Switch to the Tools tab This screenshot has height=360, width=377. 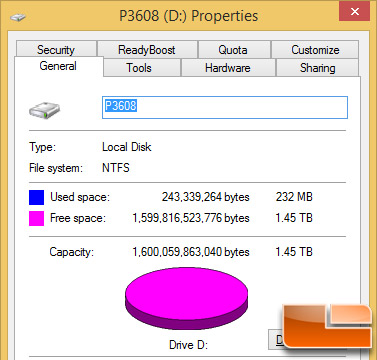click(x=139, y=68)
